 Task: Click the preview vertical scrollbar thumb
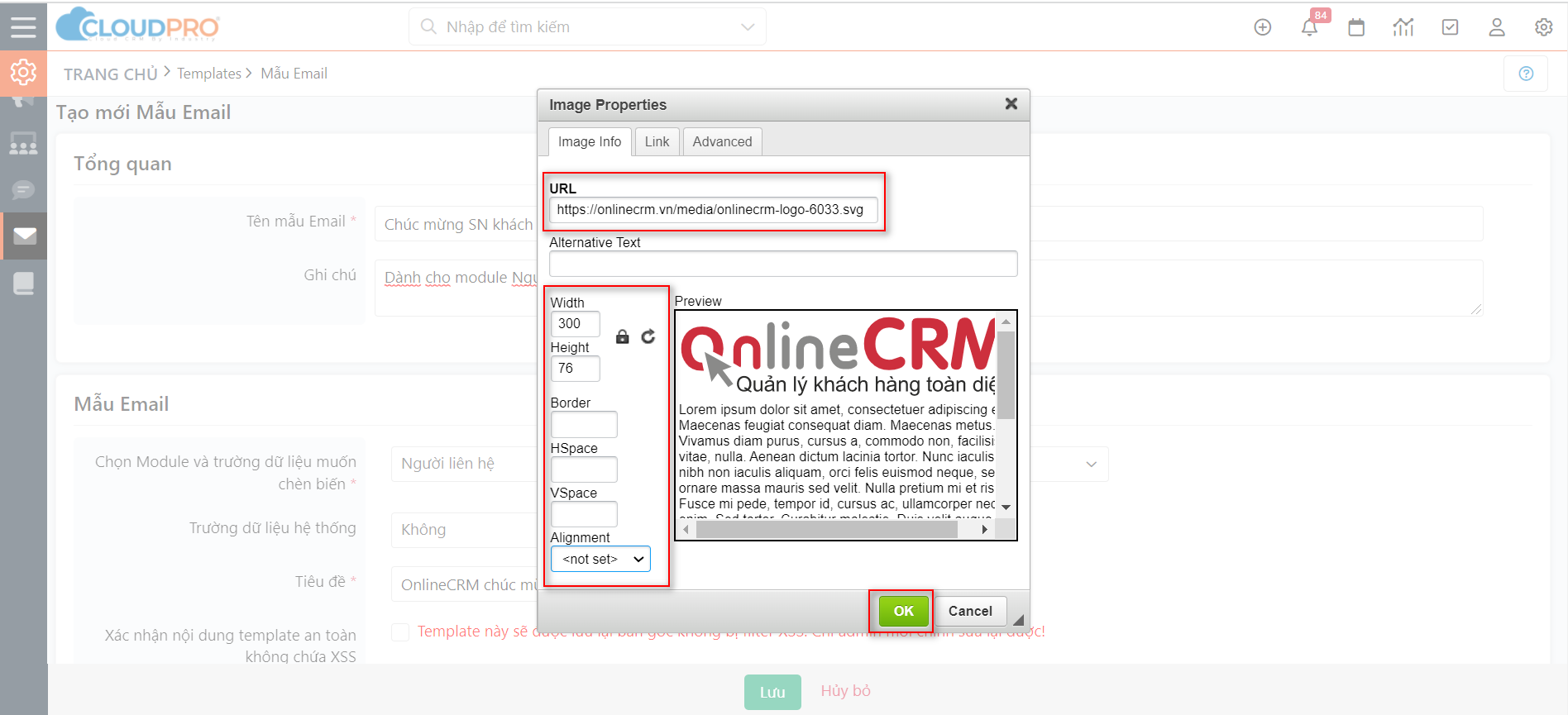[1006, 374]
